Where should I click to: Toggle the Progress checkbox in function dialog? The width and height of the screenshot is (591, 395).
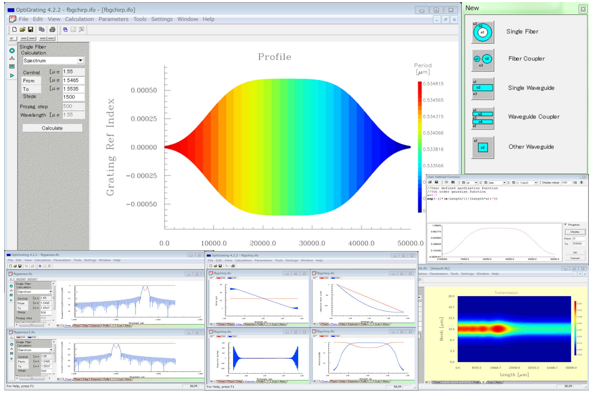(566, 225)
